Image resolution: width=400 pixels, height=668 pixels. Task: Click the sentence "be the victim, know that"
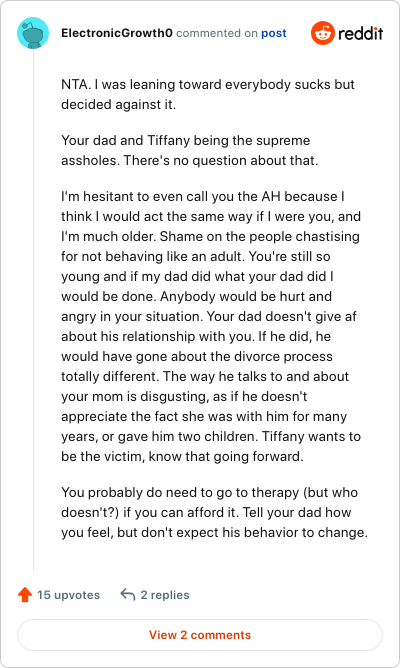pos(182,456)
